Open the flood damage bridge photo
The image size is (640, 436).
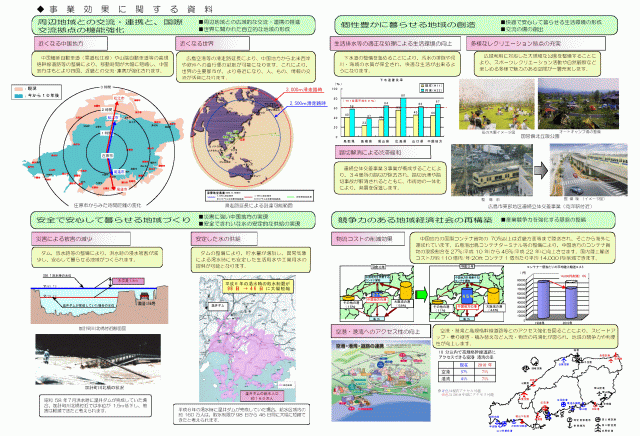[x=98, y=359]
